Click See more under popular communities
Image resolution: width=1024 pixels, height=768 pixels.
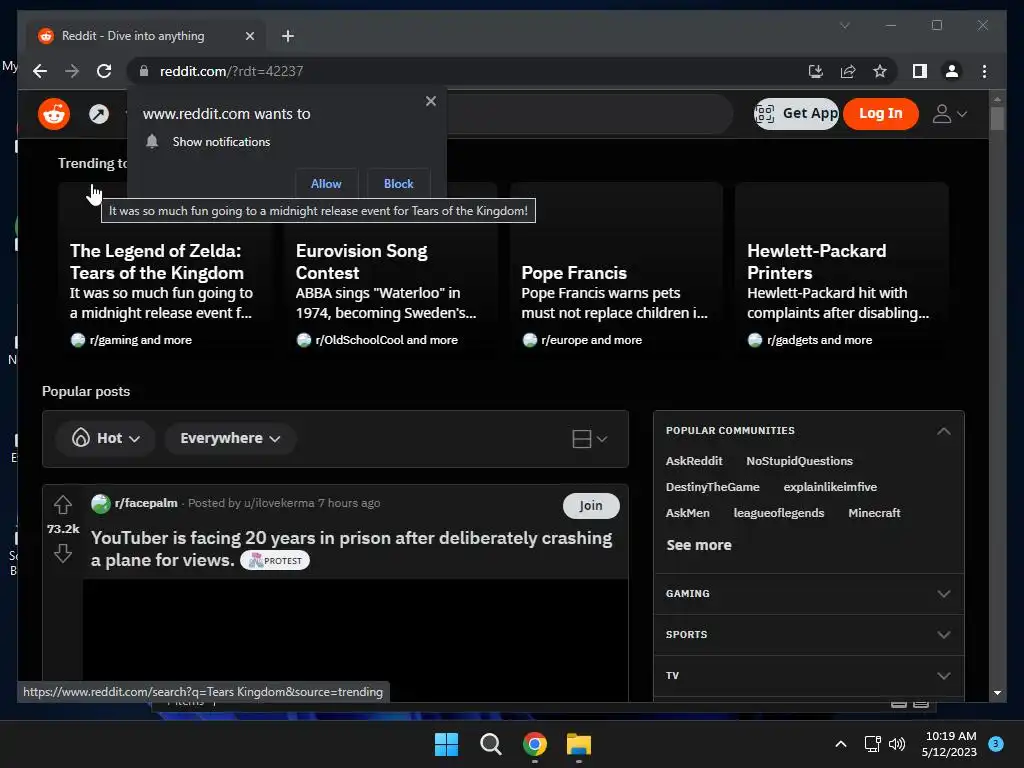(x=699, y=545)
